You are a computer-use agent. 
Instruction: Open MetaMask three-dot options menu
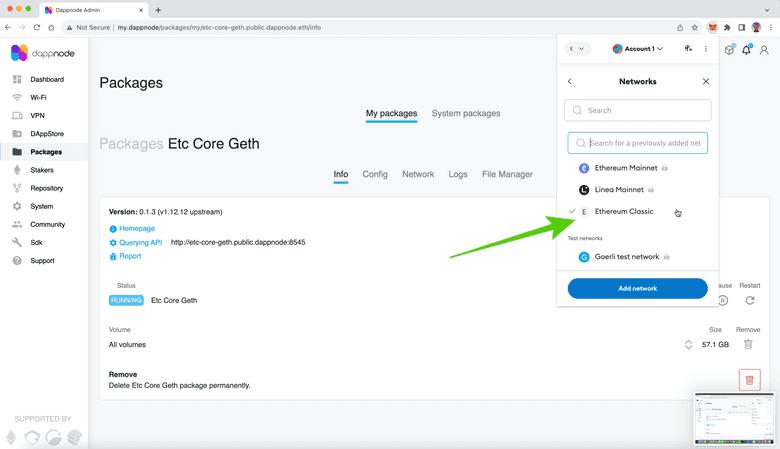coord(706,48)
